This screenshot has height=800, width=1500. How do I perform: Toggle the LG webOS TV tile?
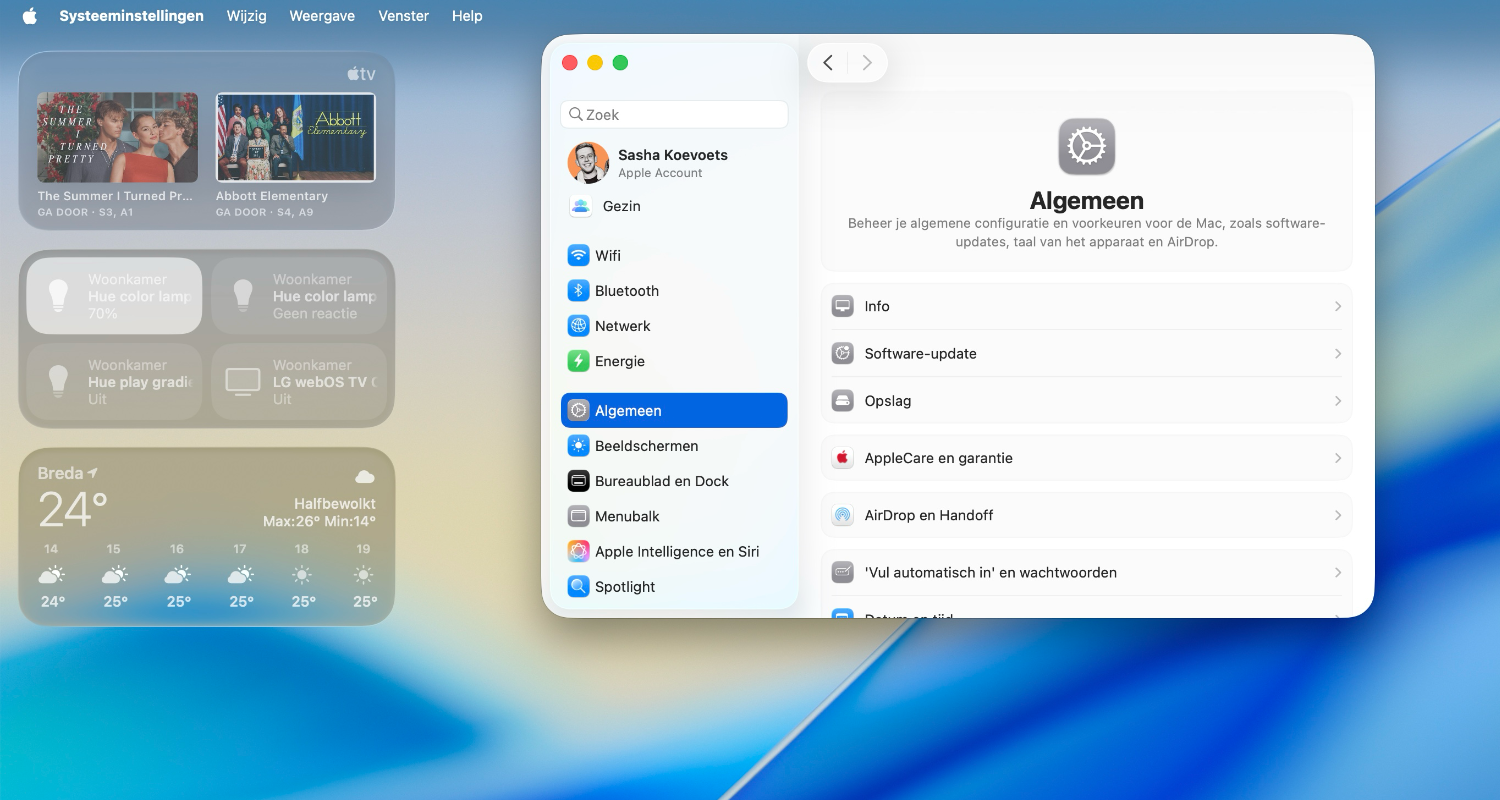click(x=299, y=382)
